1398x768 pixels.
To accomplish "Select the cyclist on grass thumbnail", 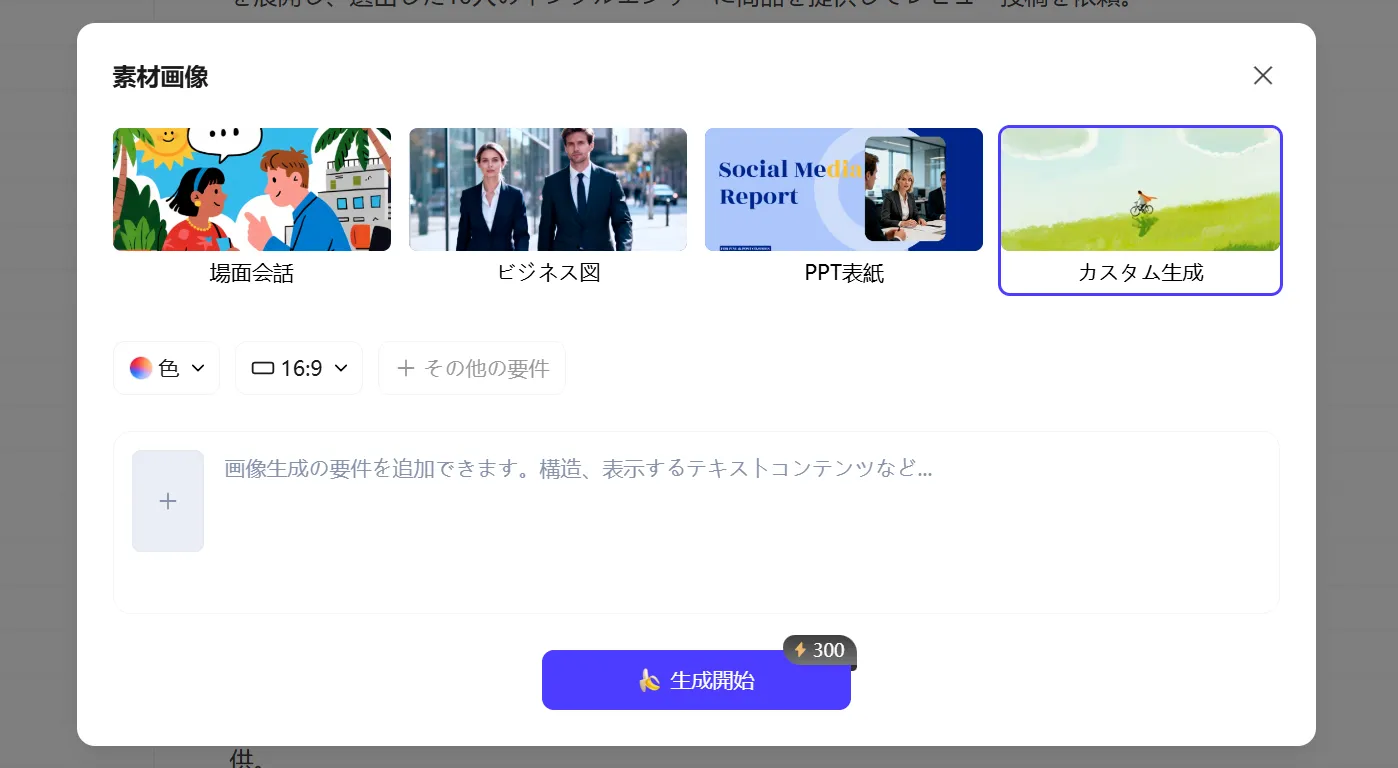I will pyautogui.click(x=1140, y=189).
